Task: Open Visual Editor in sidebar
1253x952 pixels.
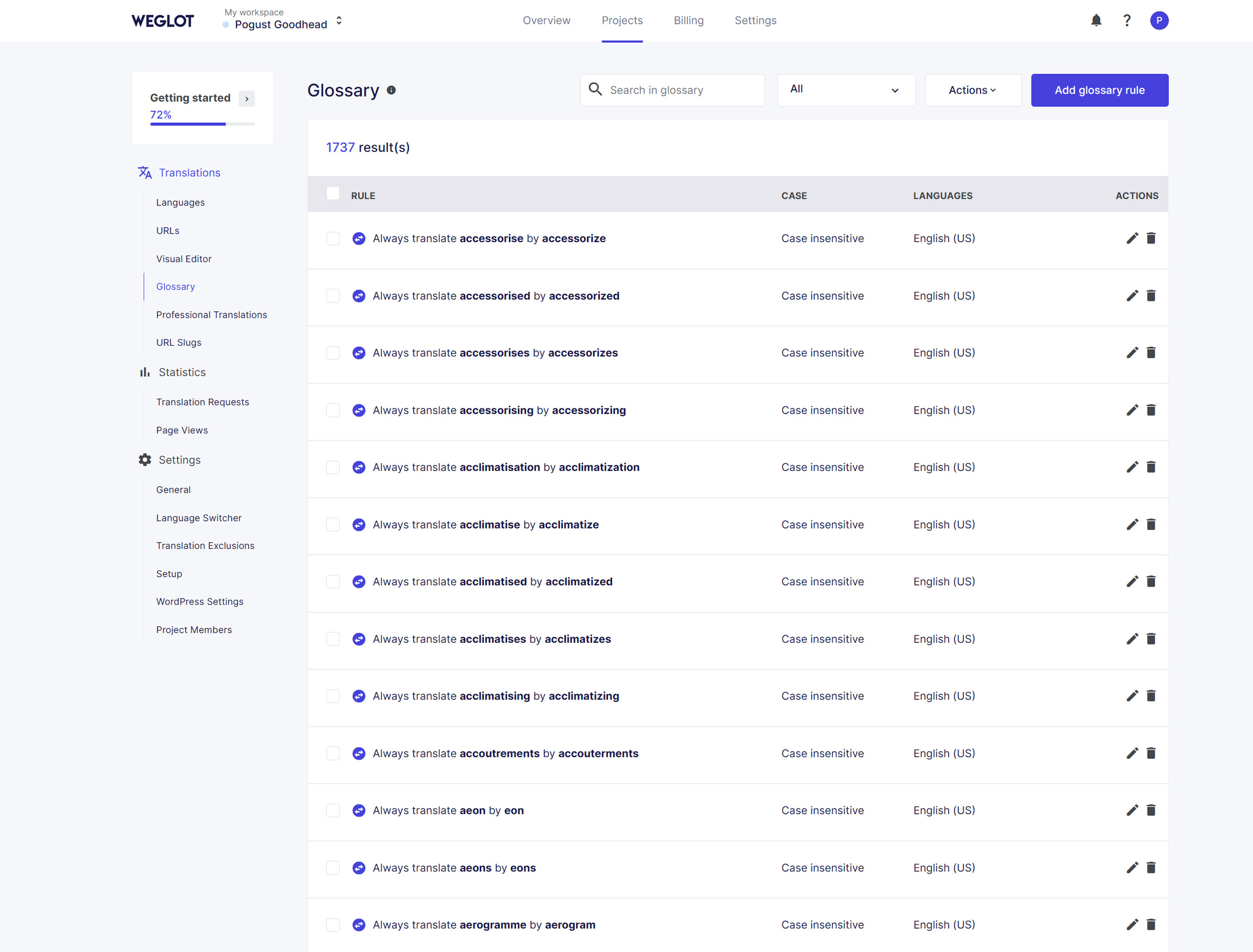Action: (x=183, y=259)
